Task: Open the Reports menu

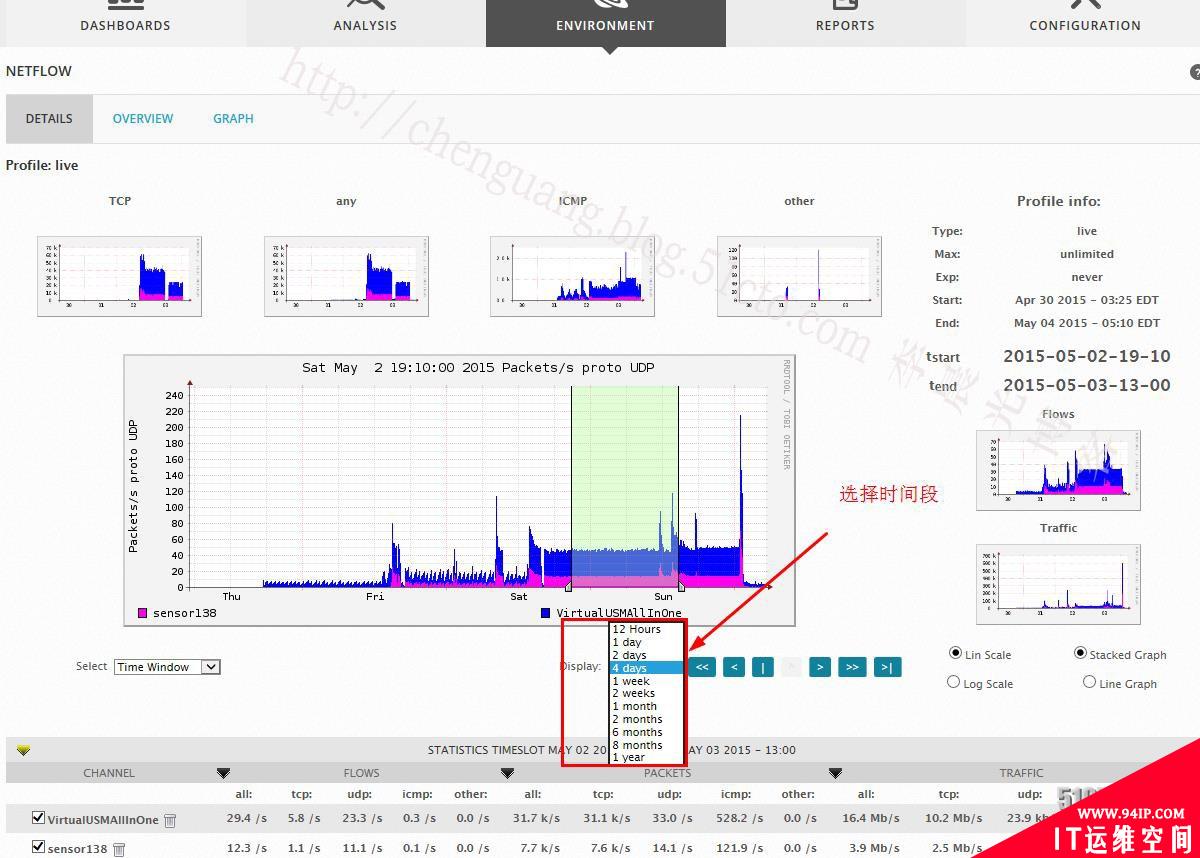Action: (845, 23)
